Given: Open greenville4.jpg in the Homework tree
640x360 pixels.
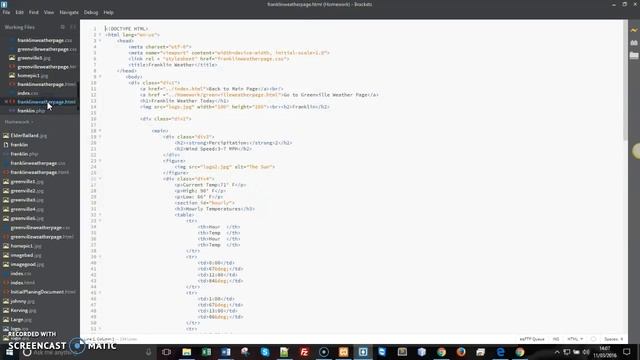Looking at the screenshot, I should [x=27, y=209].
